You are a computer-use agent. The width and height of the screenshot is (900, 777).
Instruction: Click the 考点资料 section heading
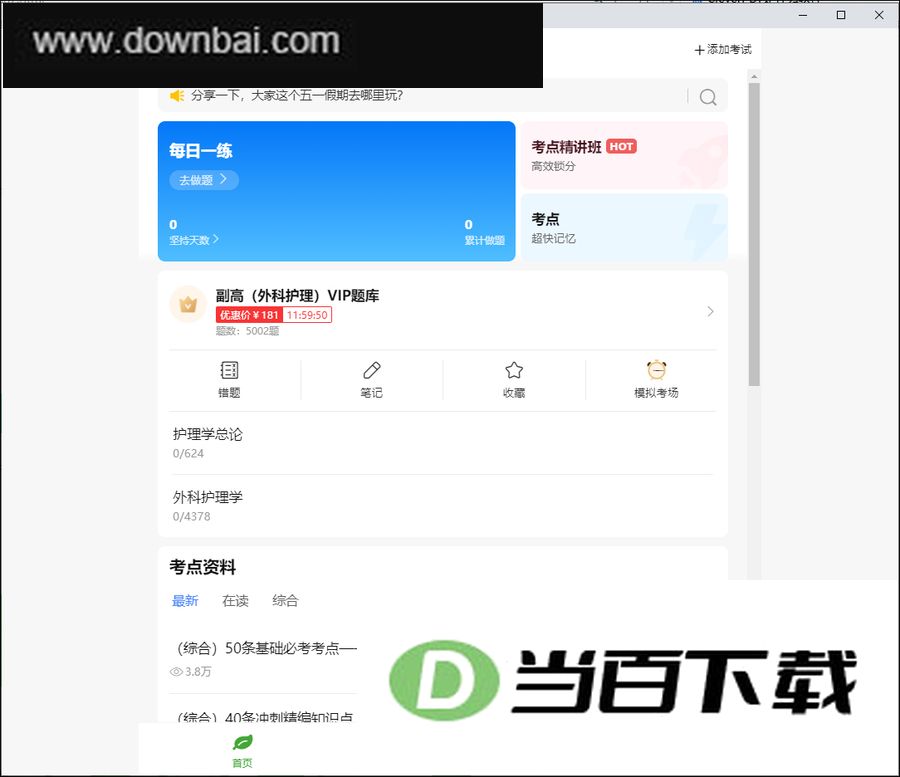(x=203, y=568)
